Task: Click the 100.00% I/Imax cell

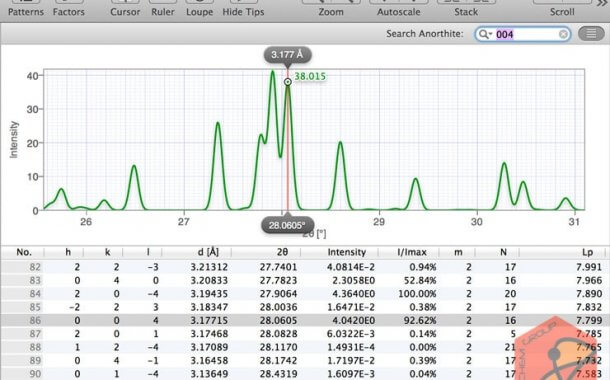Action: 417,294
